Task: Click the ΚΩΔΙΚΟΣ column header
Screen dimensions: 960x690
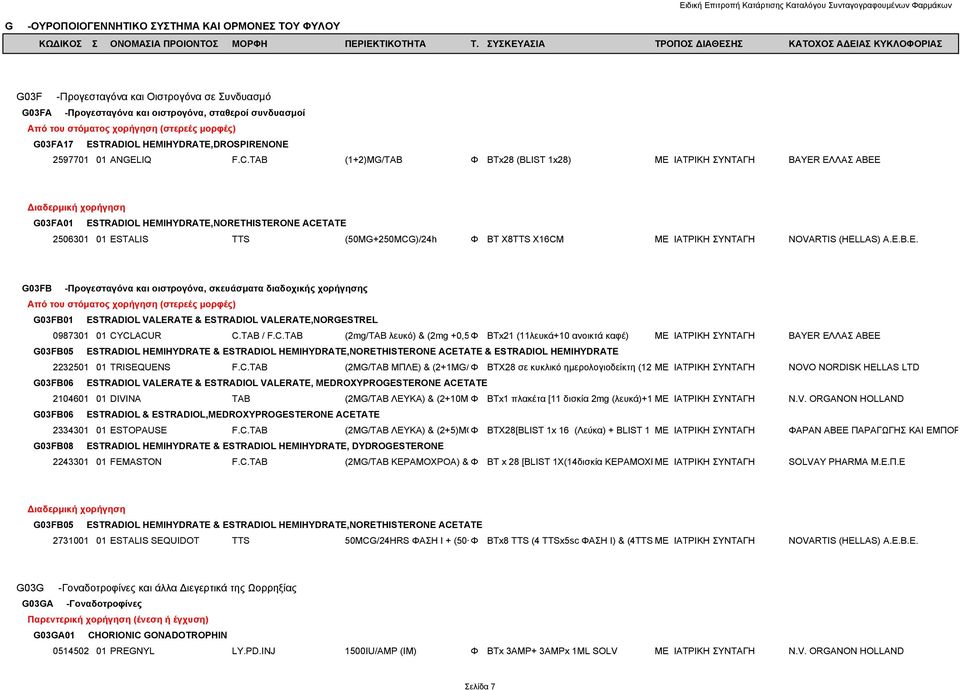Action: 60,44
